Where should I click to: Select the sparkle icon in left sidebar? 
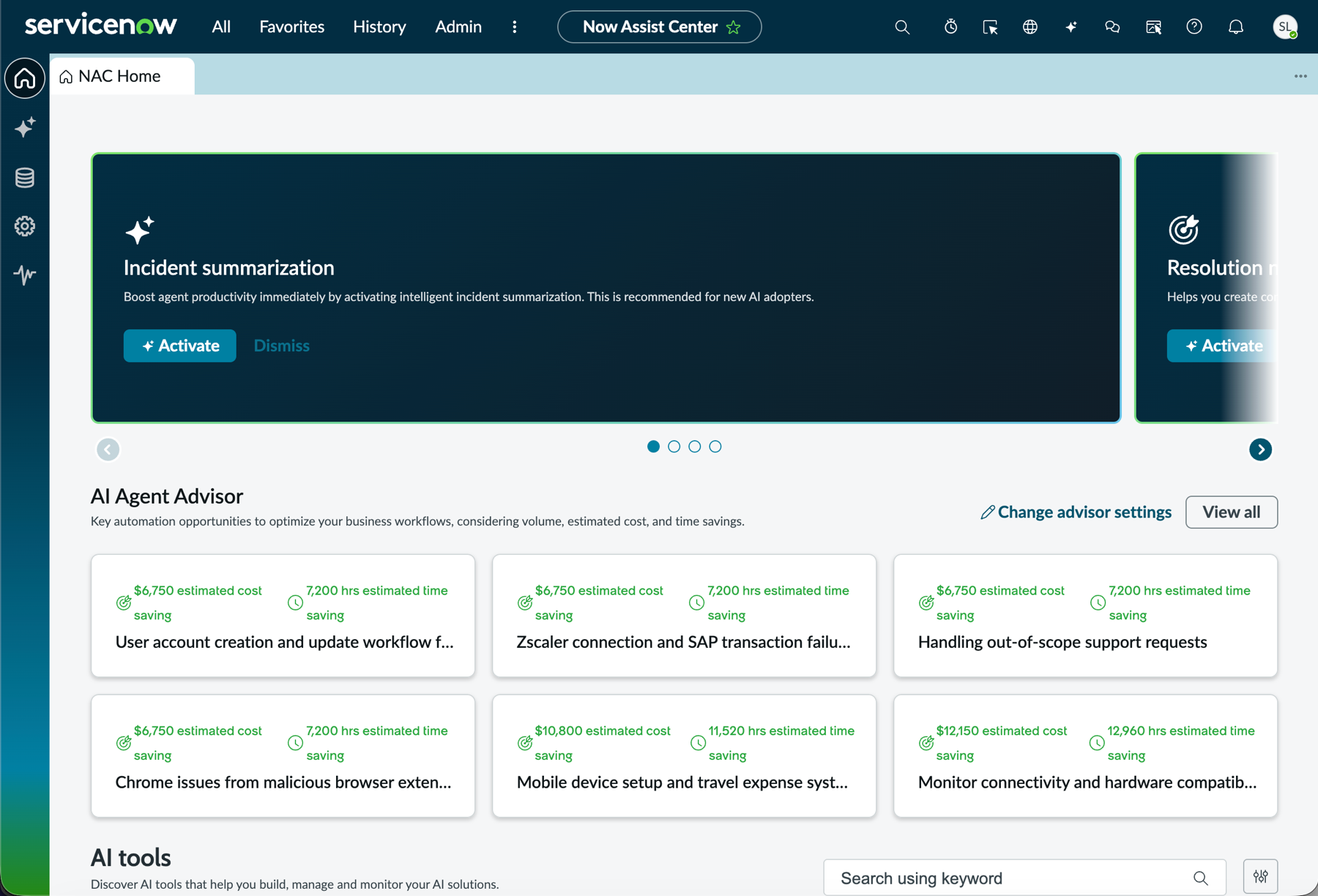tap(25, 127)
